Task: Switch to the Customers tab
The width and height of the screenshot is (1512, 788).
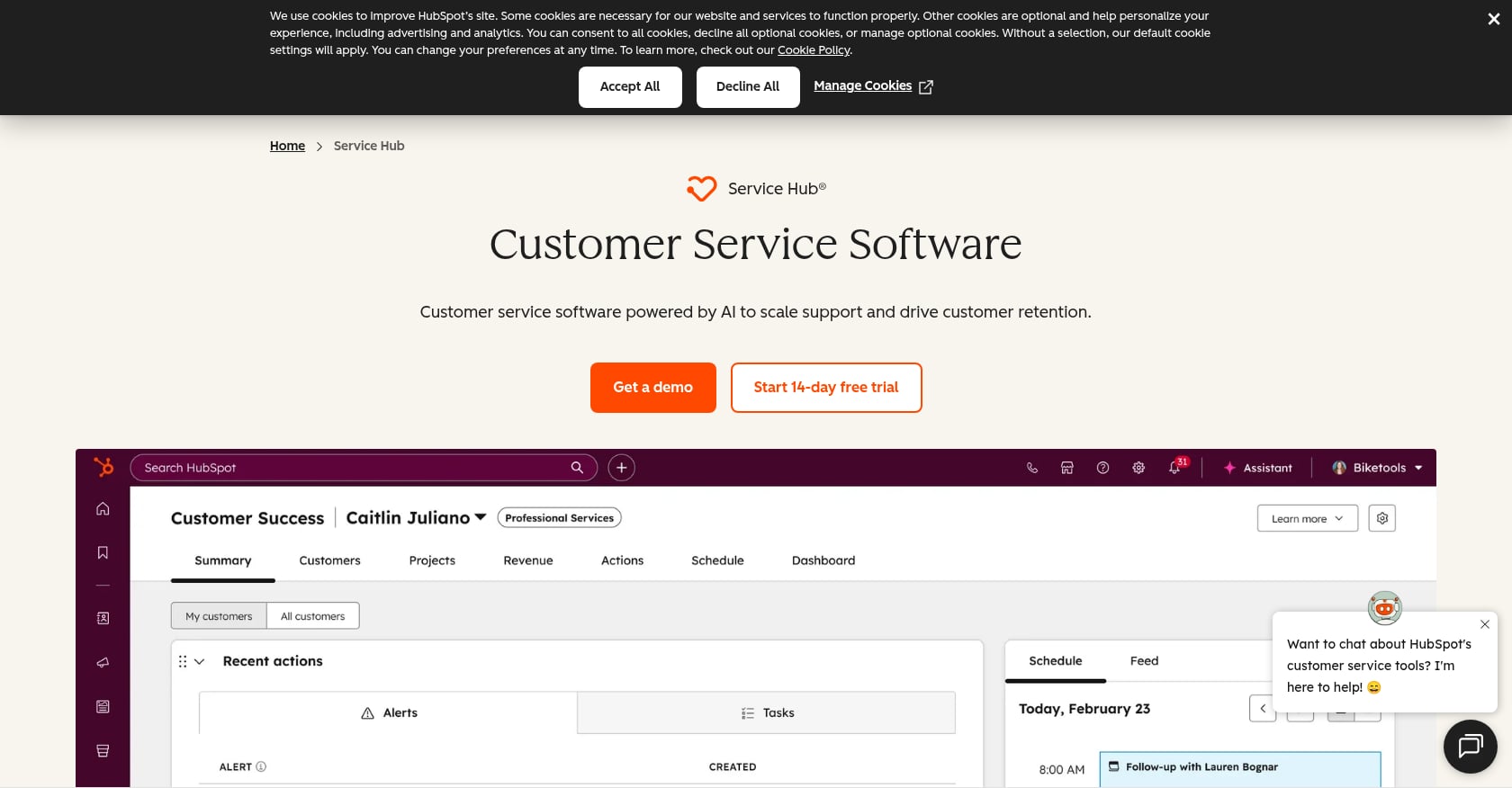Action: coord(329,560)
